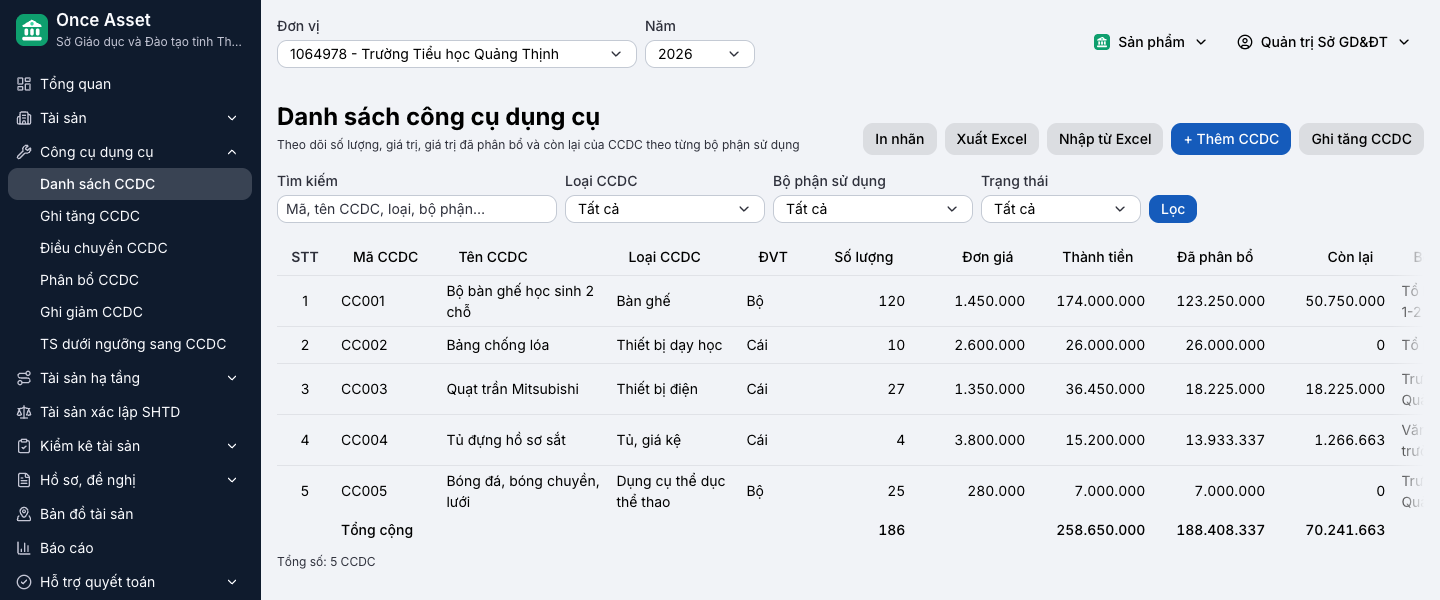Click the CC001 code cell
The image size is (1440, 600).
click(363, 301)
